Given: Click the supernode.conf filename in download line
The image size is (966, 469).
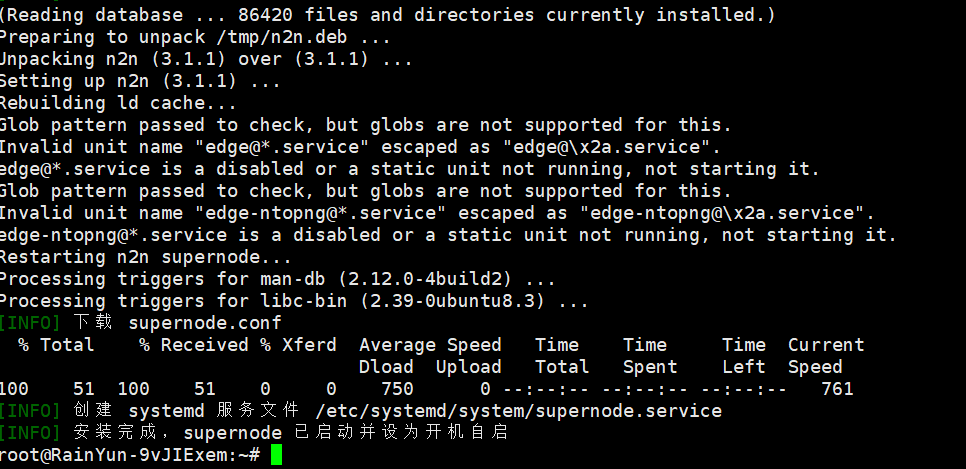Looking at the screenshot, I should 205,323.
